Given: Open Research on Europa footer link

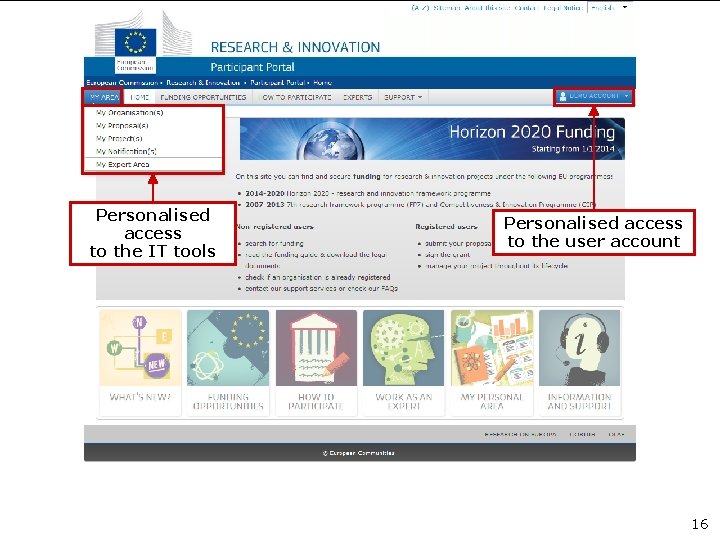Looking at the screenshot, I should [x=520, y=434].
